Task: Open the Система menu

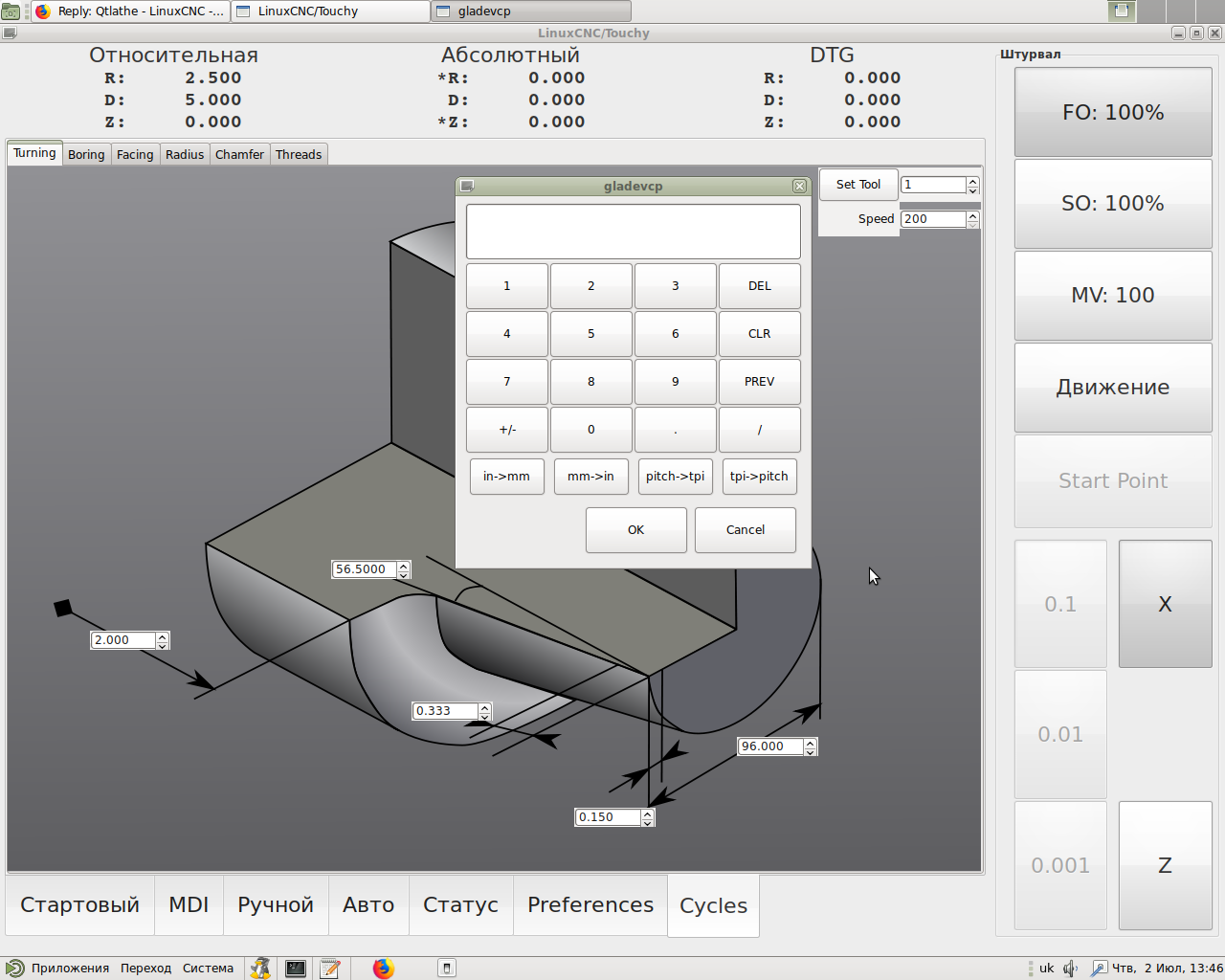Action: tap(208, 968)
